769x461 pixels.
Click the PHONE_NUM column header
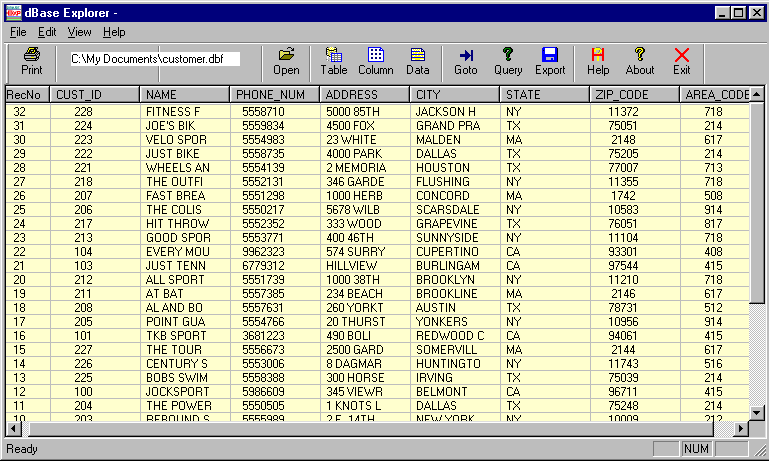[275, 95]
